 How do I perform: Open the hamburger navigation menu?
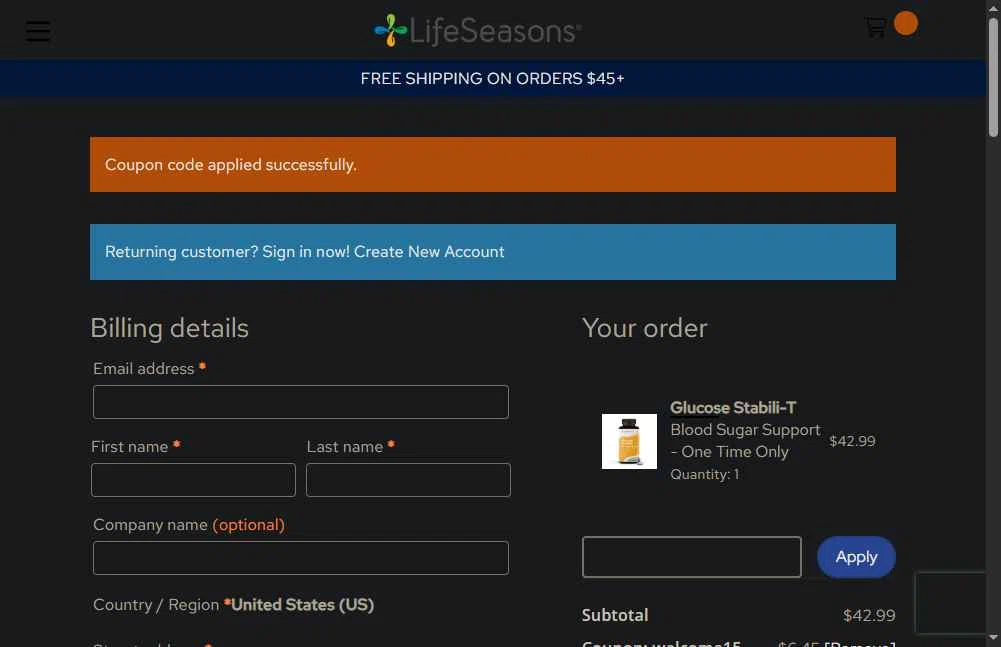point(38,31)
